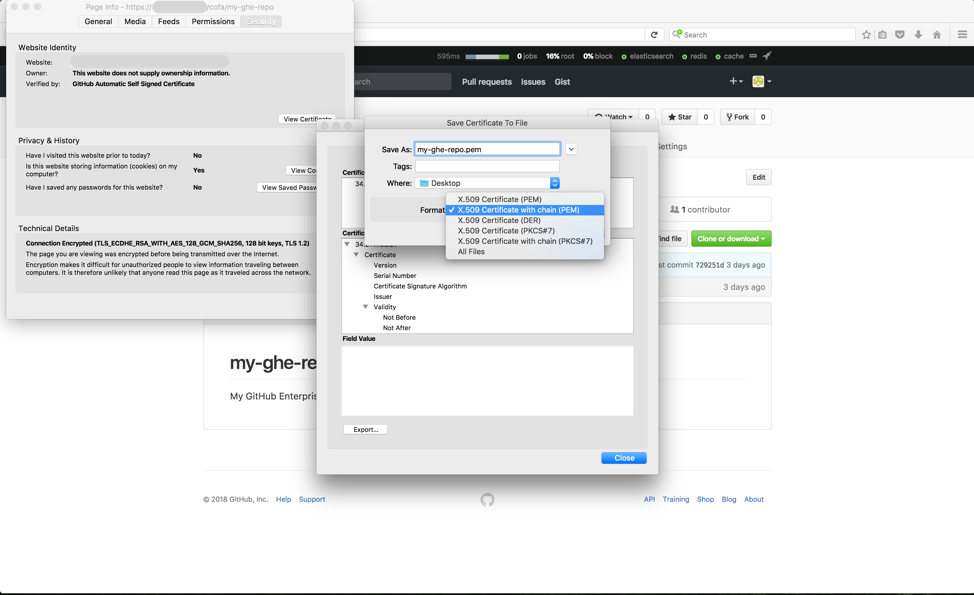The height and width of the screenshot is (595, 974).
Task: Open the downloads arrow icon
Action: pos(918,35)
